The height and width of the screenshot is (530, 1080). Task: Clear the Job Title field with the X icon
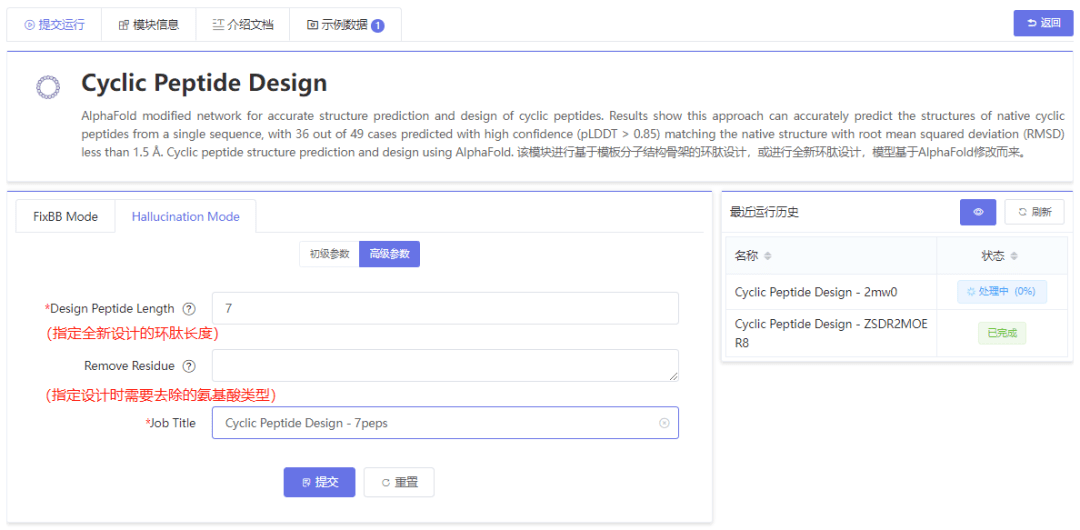tap(664, 423)
